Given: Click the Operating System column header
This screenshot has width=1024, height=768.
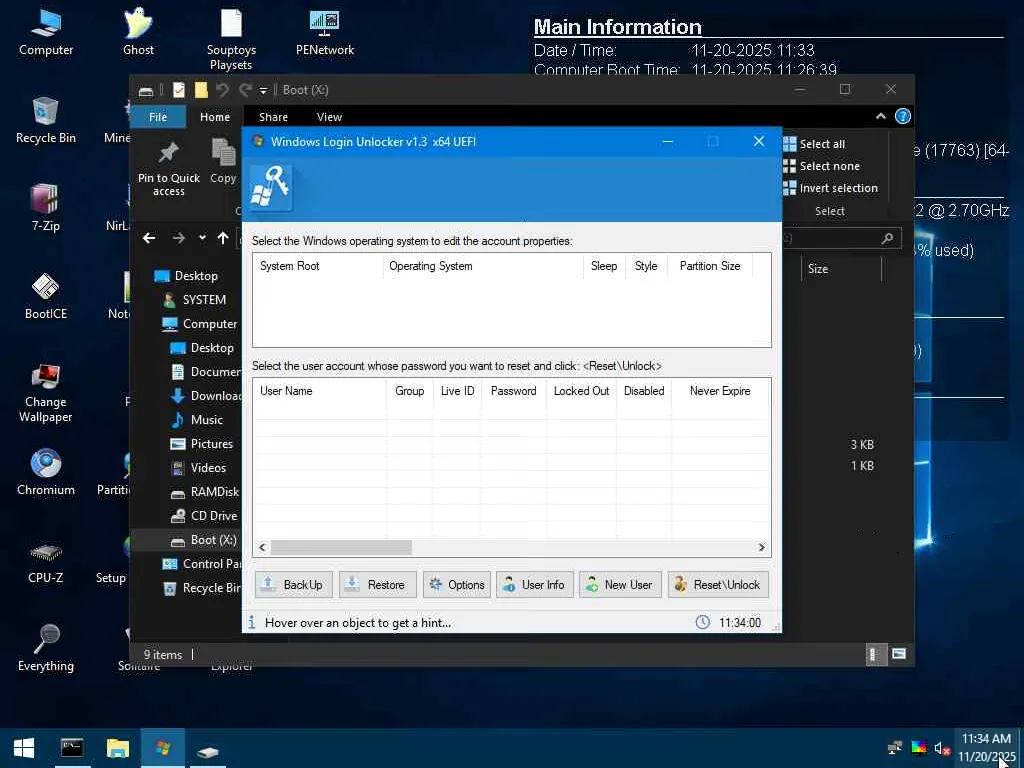Looking at the screenshot, I should [483, 266].
